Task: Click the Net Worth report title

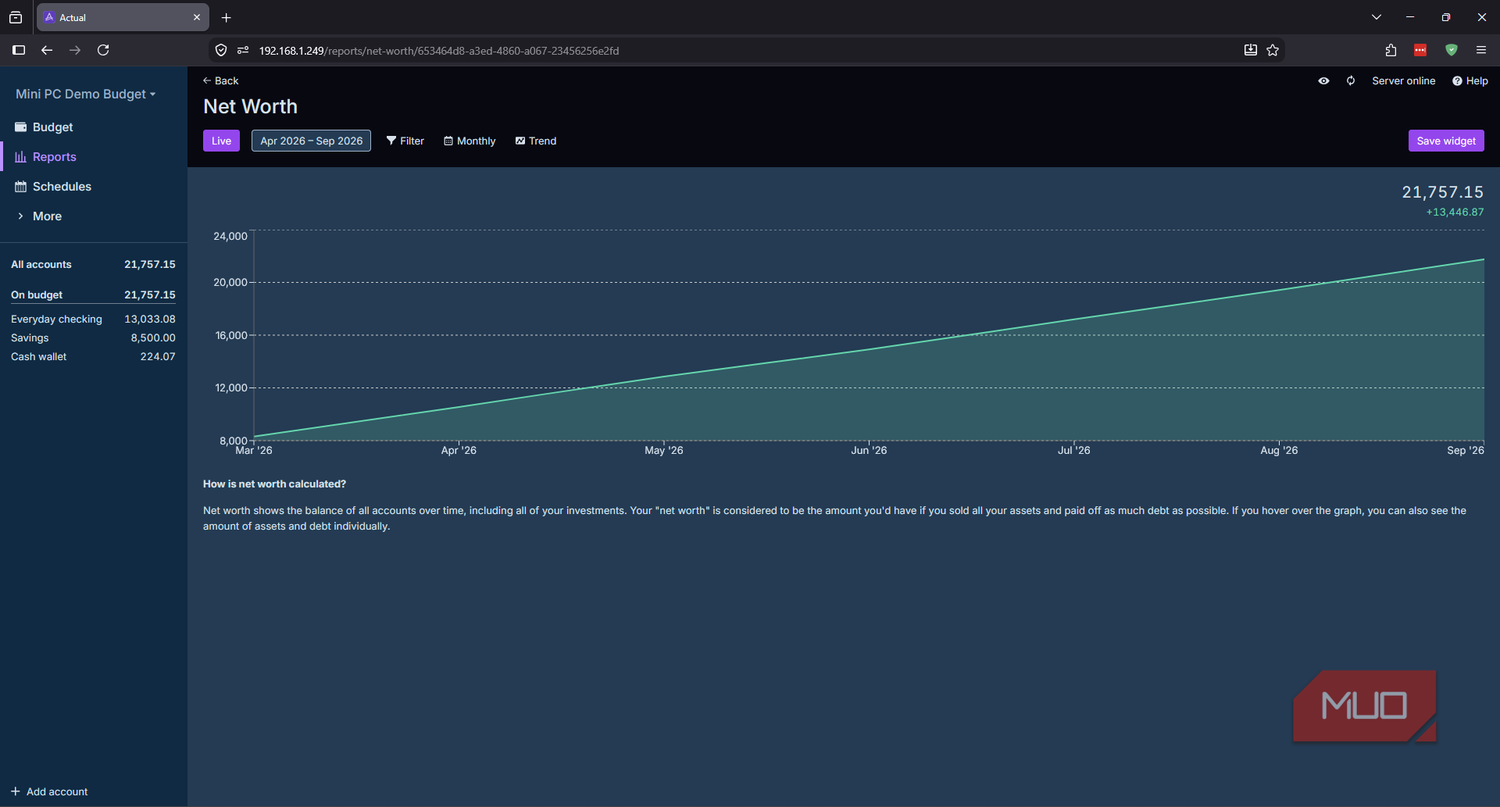Action: (250, 107)
